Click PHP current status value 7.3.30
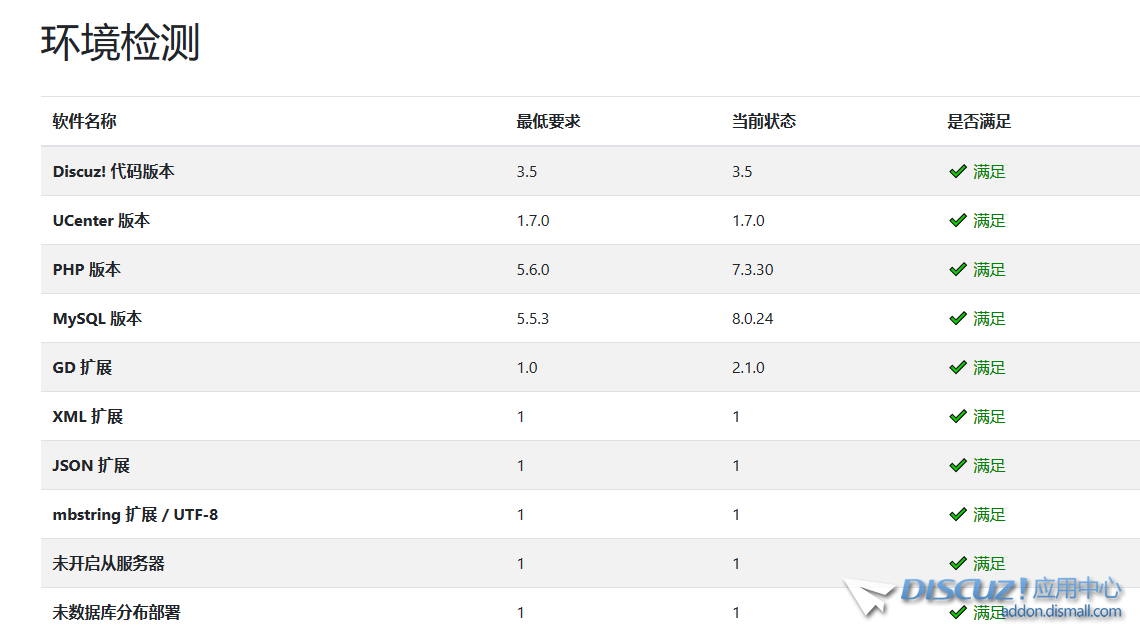 [752, 270]
